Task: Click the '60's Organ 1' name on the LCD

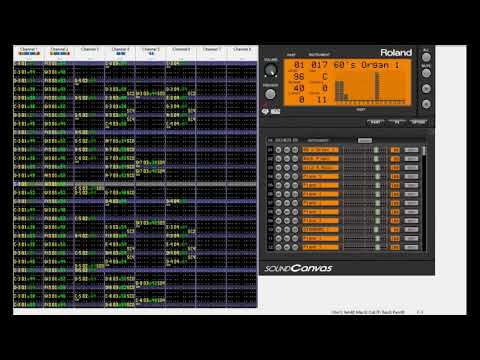Action: [367, 65]
